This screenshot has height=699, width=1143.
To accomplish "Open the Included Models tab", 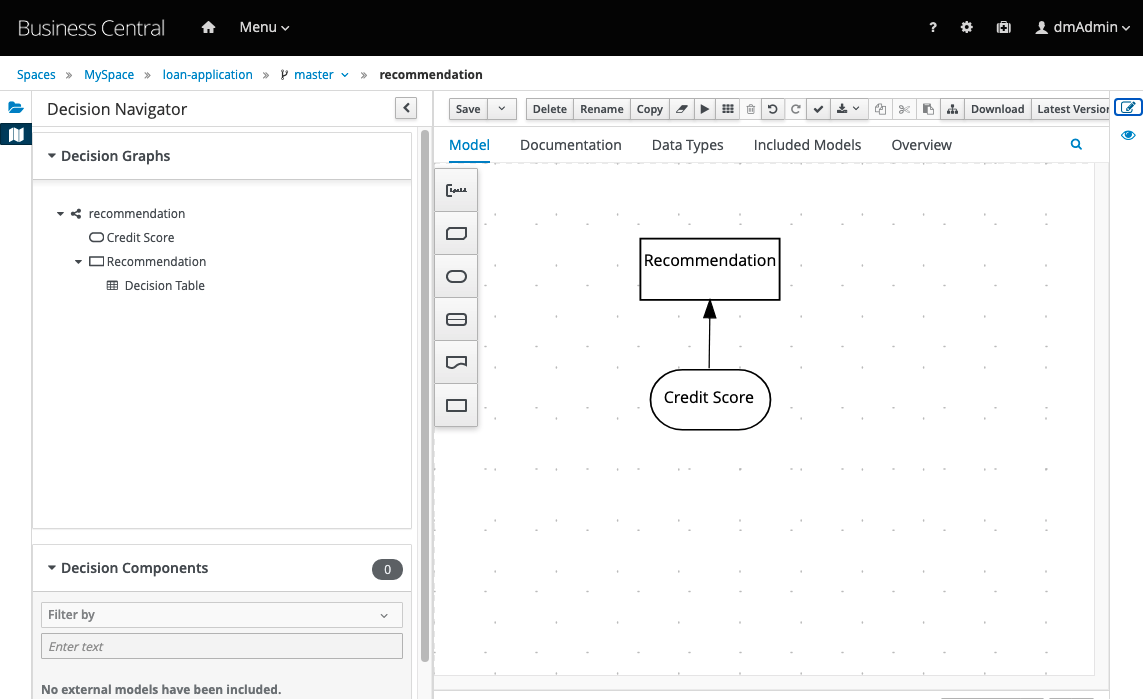I will [x=807, y=145].
